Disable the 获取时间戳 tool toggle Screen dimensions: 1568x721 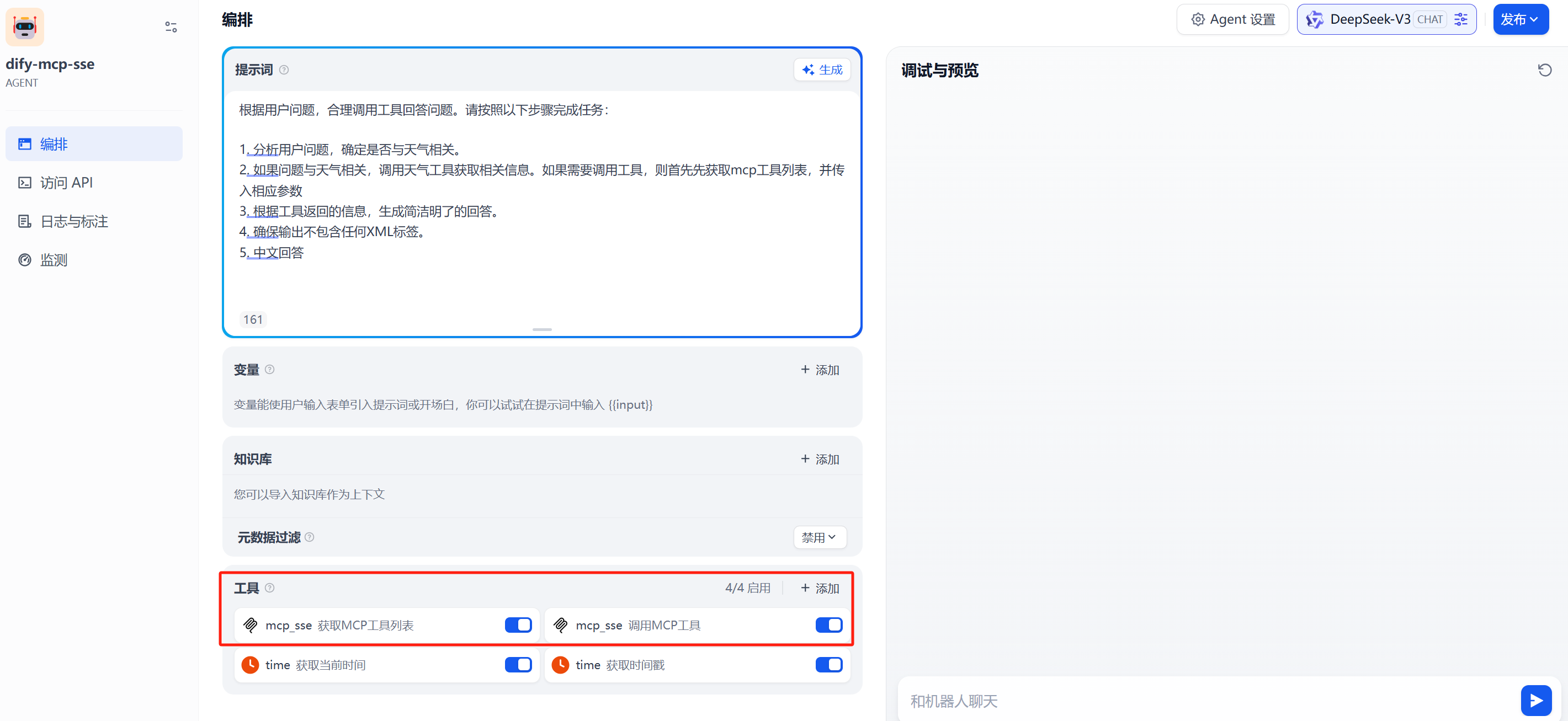pyautogui.click(x=828, y=665)
